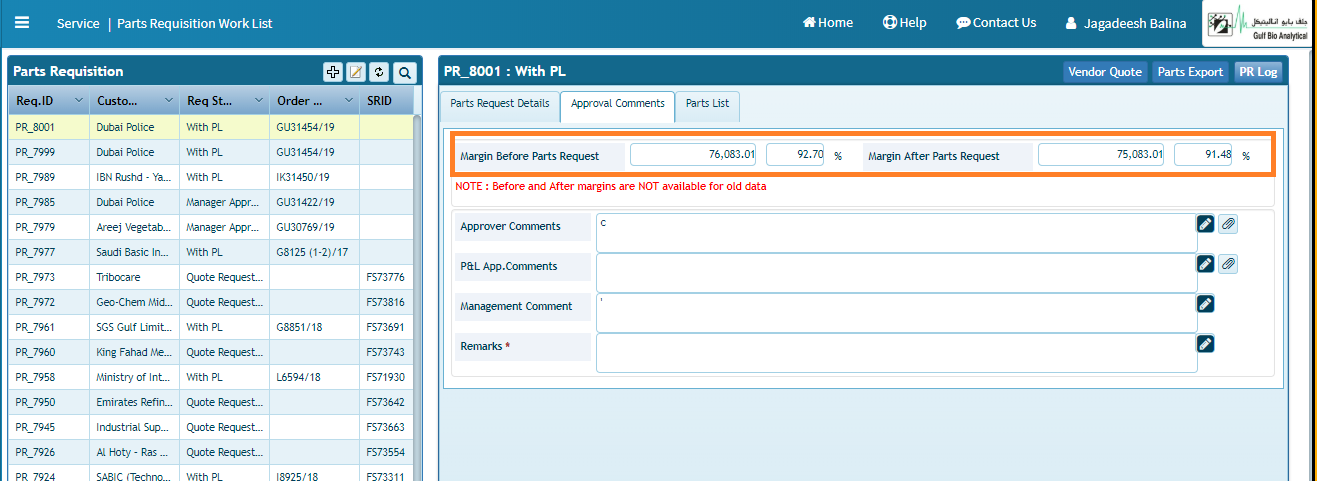
Task: Click the Parts Export button
Action: 1190,72
